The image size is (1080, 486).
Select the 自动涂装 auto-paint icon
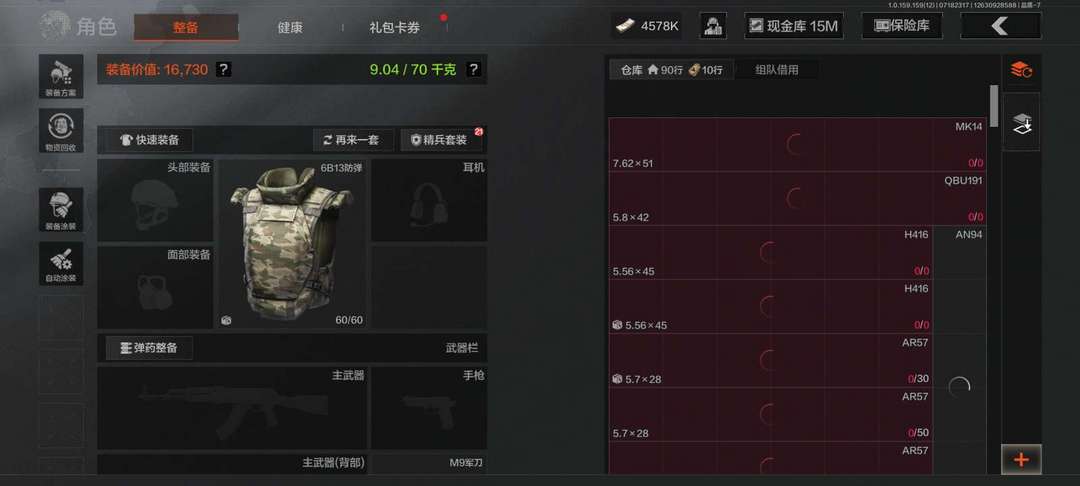[x=61, y=263]
